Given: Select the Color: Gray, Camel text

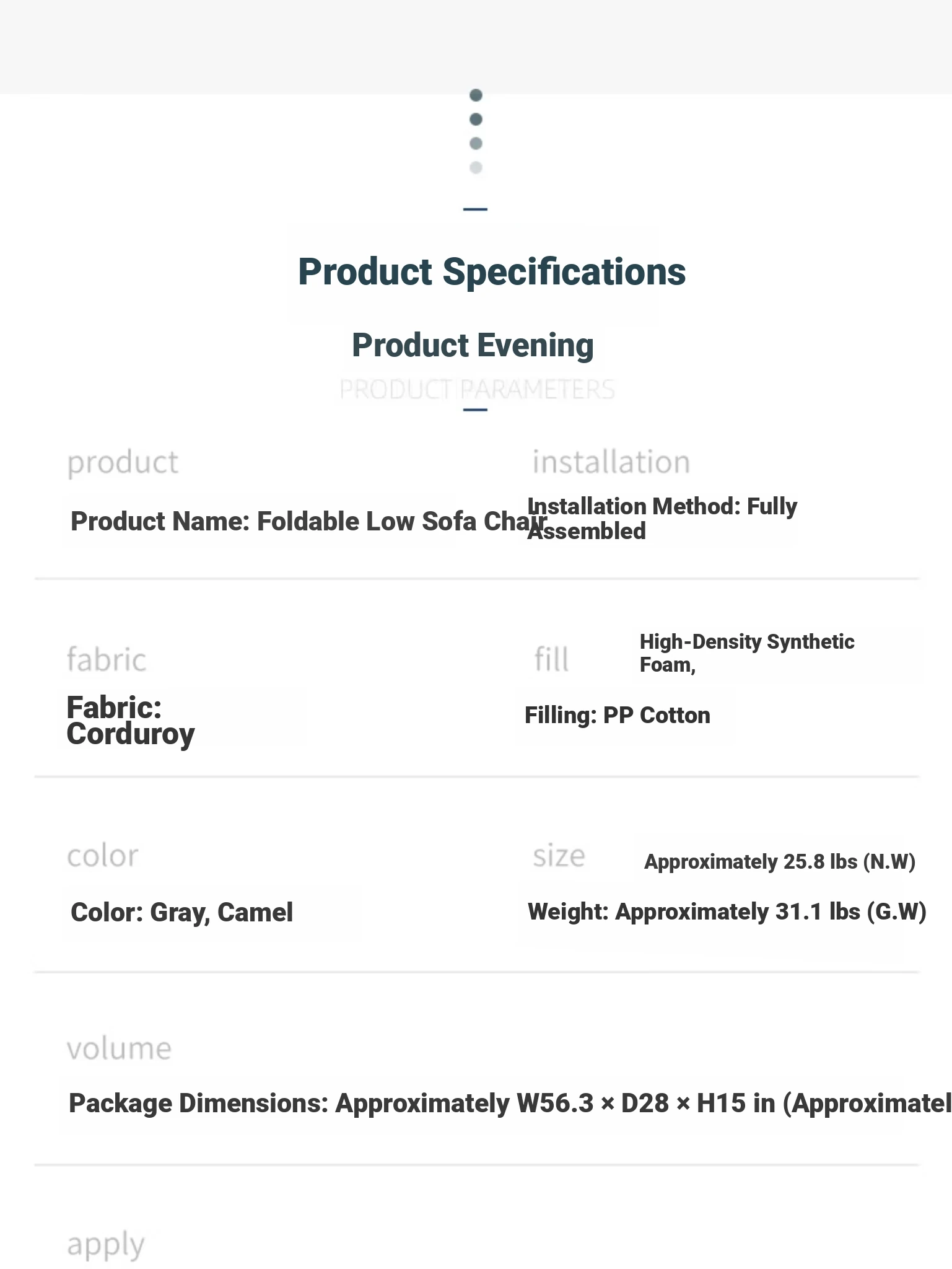Looking at the screenshot, I should (181, 913).
